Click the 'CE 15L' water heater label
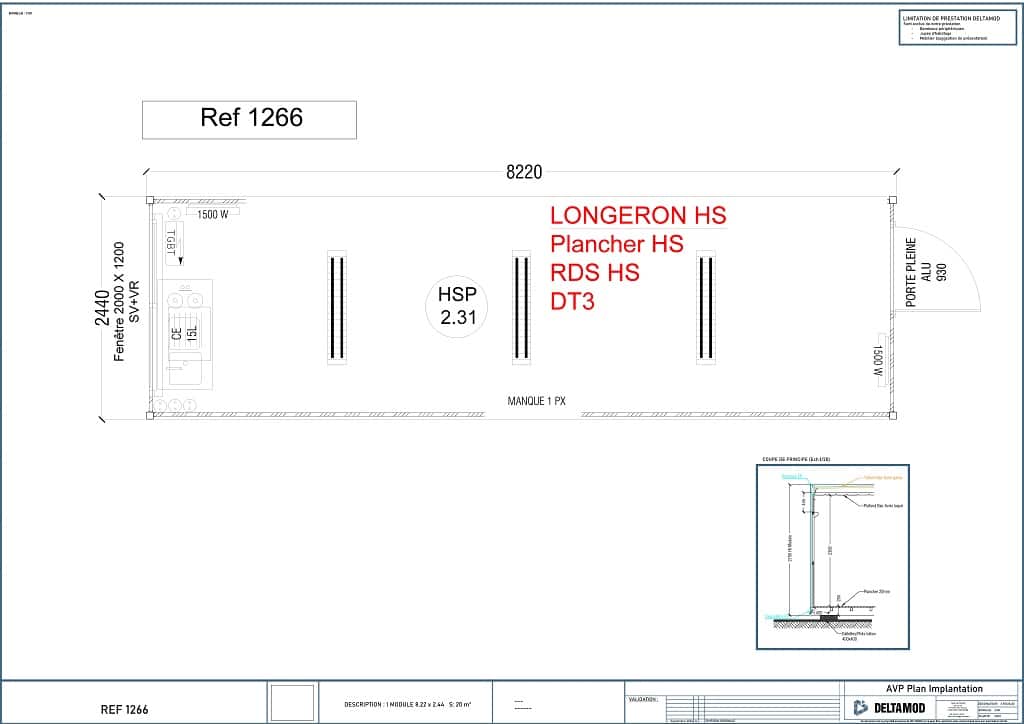The width and height of the screenshot is (1024, 724). [x=184, y=332]
